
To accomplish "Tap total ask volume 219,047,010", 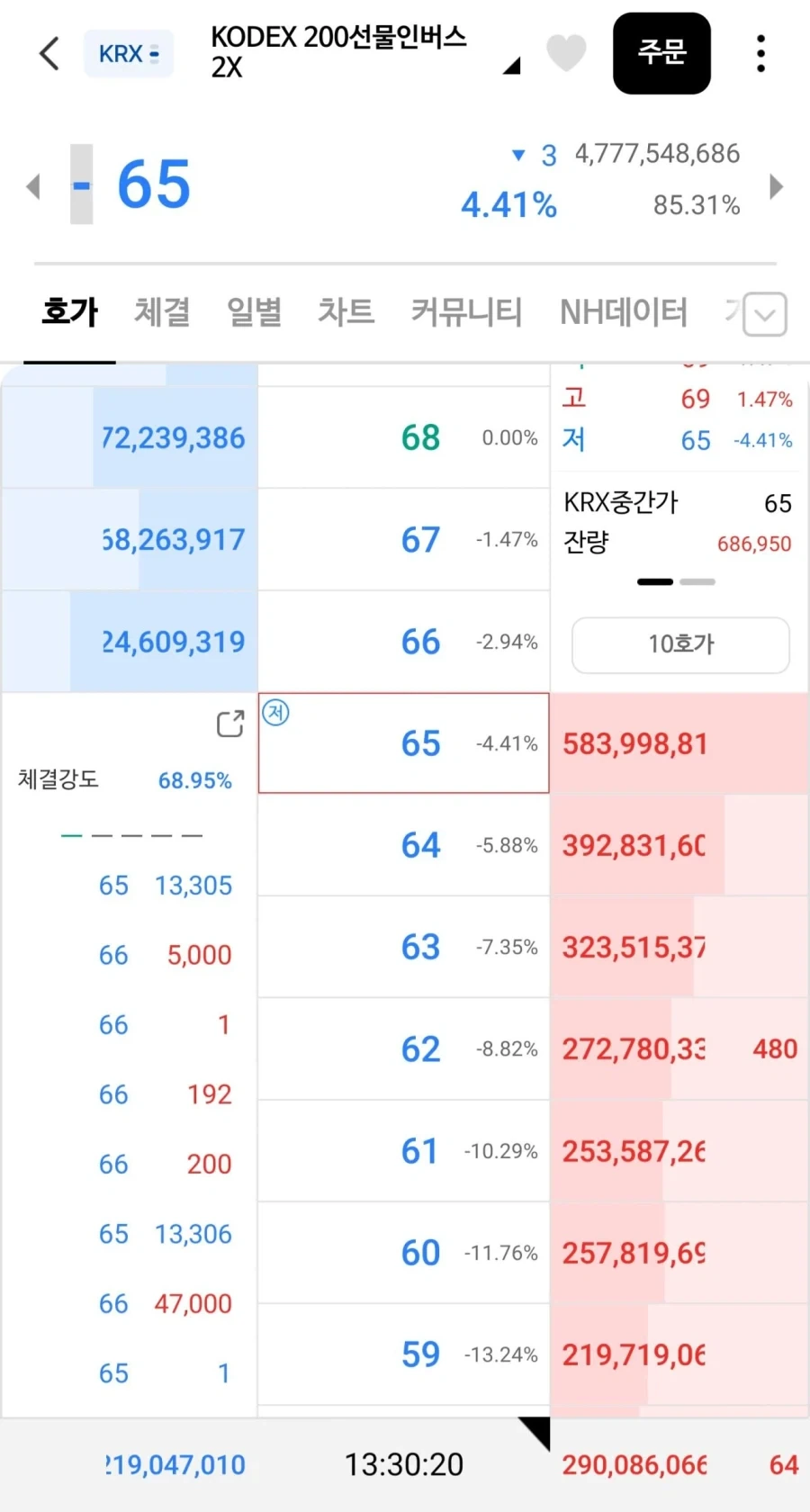I will click(x=175, y=1464).
